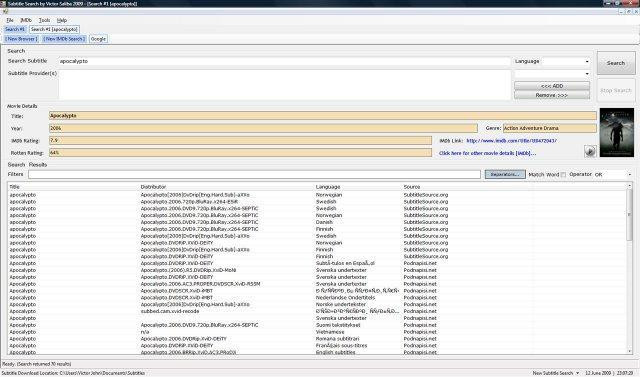Select the subbed.cam.xvid-recode result row

tap(317, 311)
